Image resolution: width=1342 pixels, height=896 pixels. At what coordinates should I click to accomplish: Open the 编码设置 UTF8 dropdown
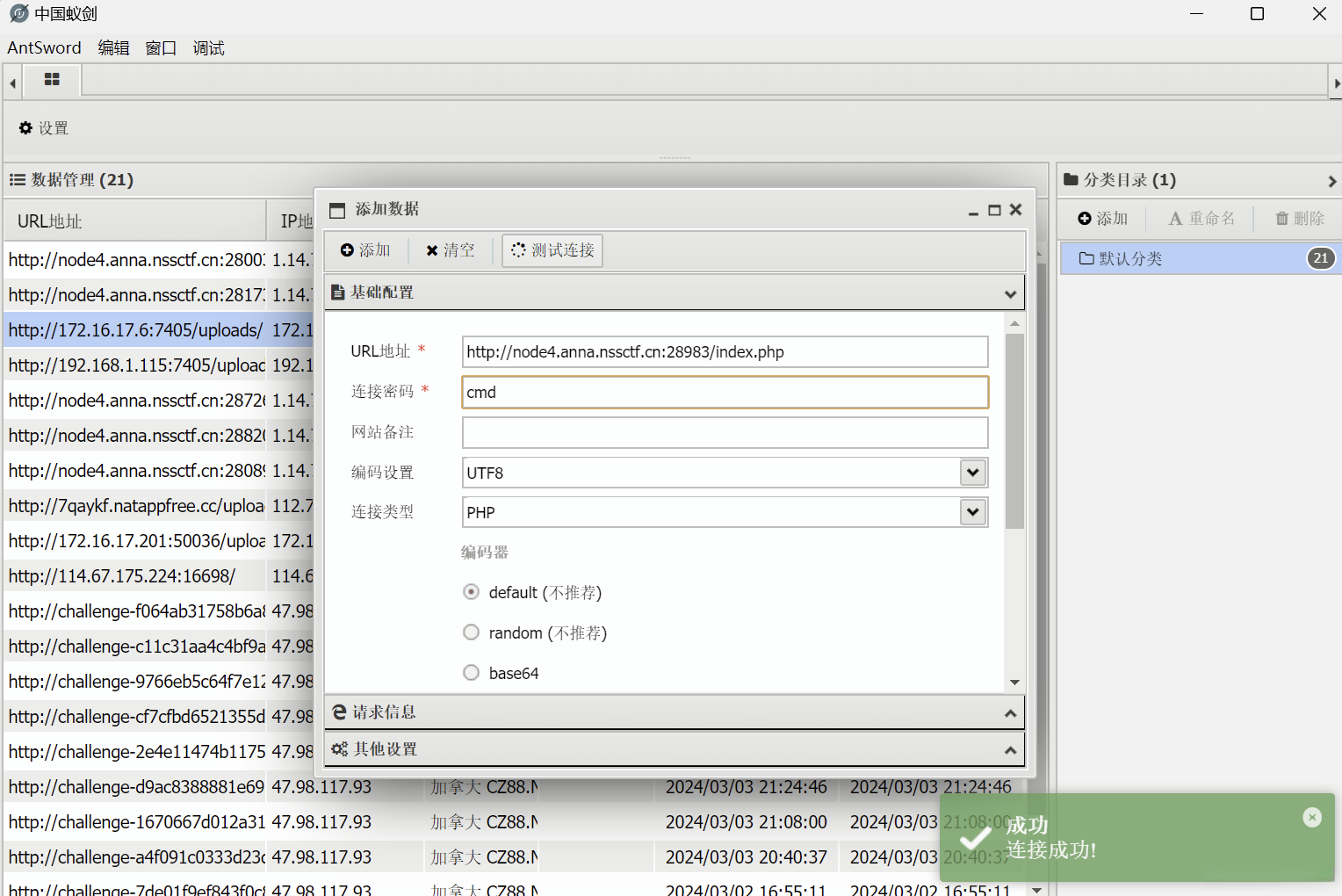click(972, 473)
